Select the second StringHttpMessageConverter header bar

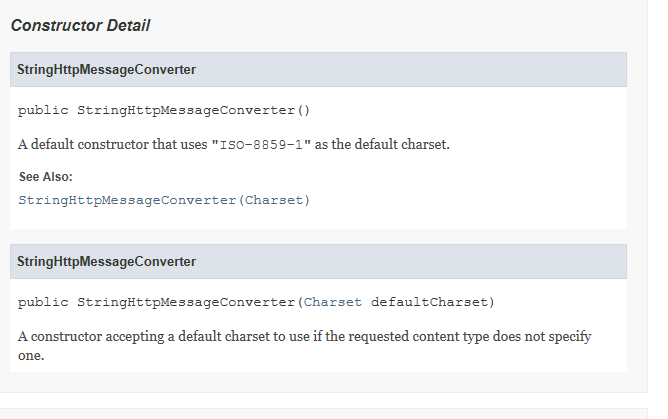(318, 261)
